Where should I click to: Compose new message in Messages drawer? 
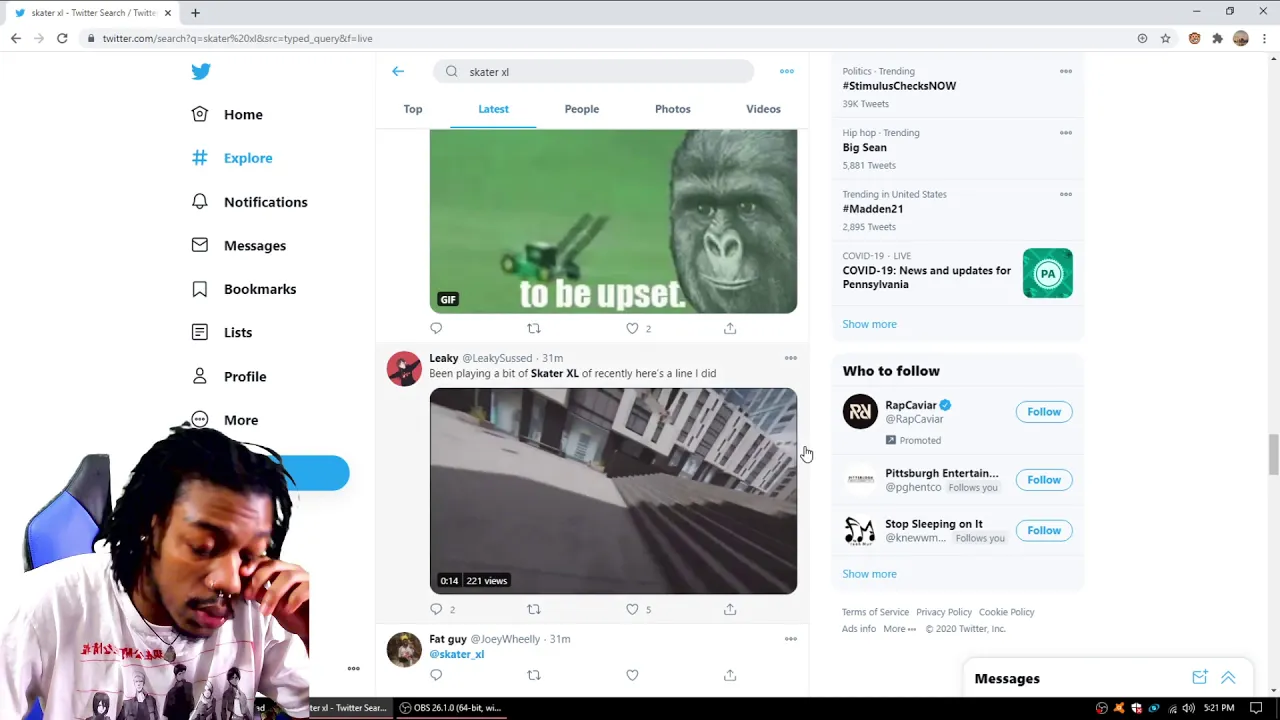1200,678
